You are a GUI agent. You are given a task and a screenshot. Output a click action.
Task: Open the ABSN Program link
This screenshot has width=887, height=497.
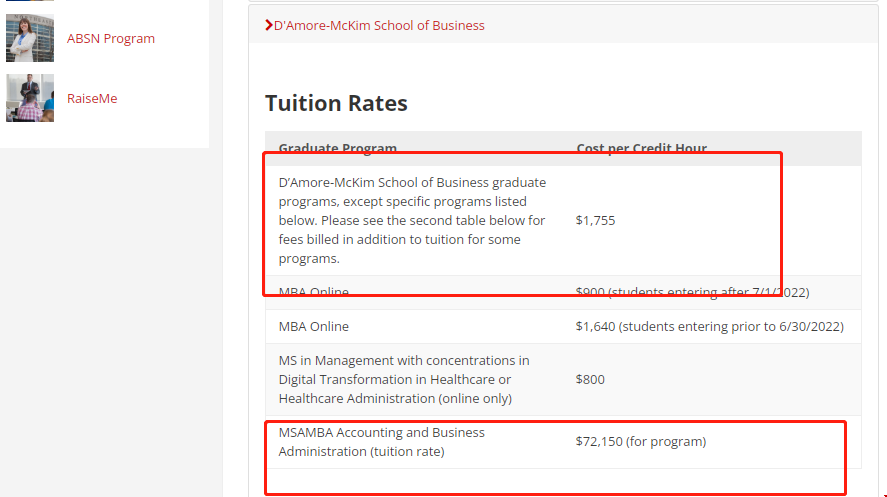111,38
